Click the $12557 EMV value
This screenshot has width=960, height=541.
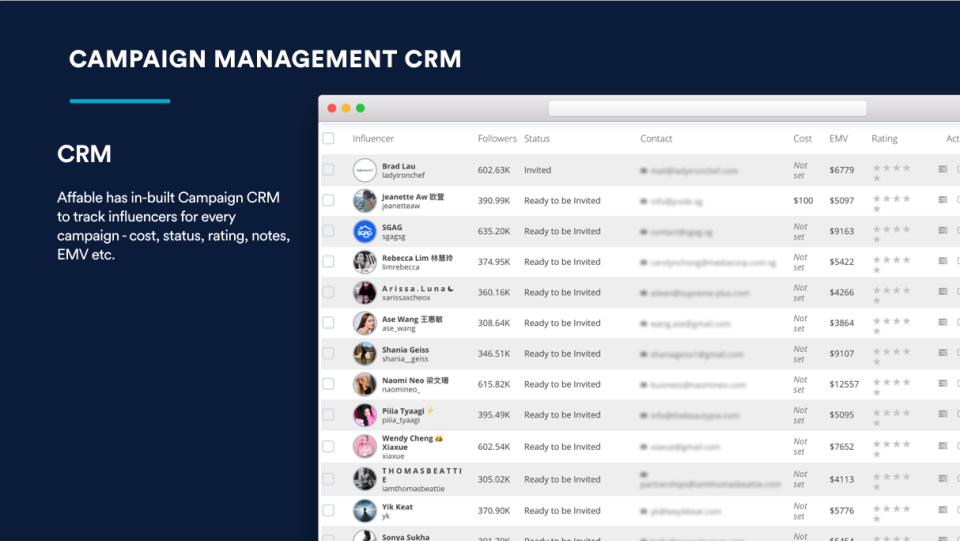click(844, 384)
